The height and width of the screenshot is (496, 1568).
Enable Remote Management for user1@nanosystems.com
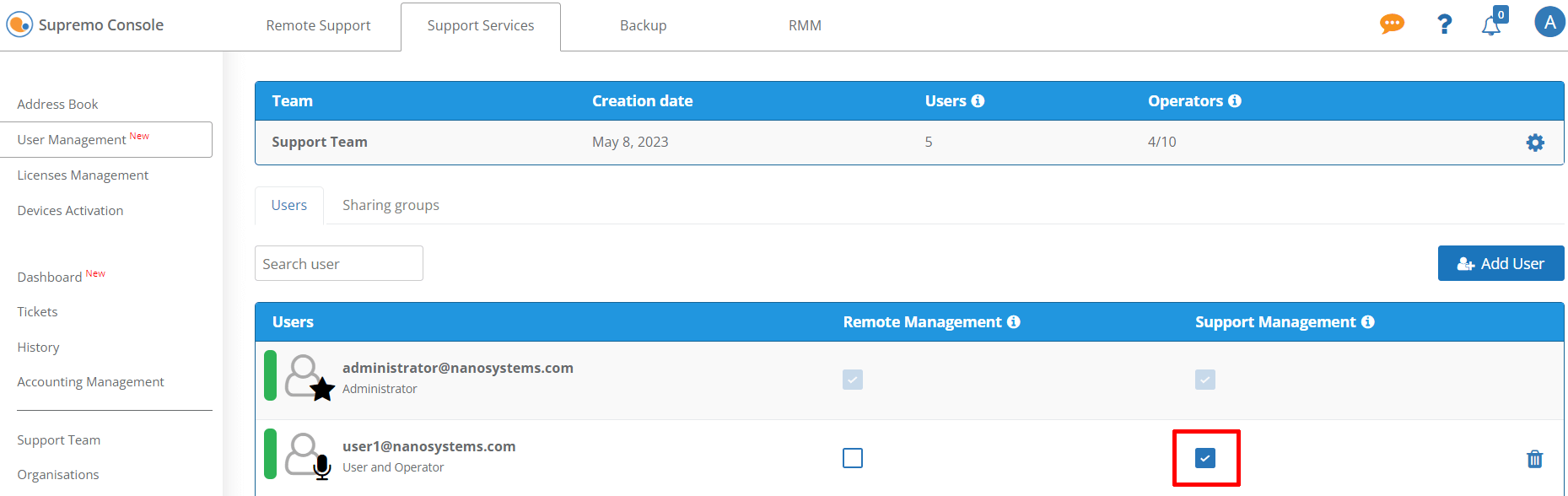point(853,458)
